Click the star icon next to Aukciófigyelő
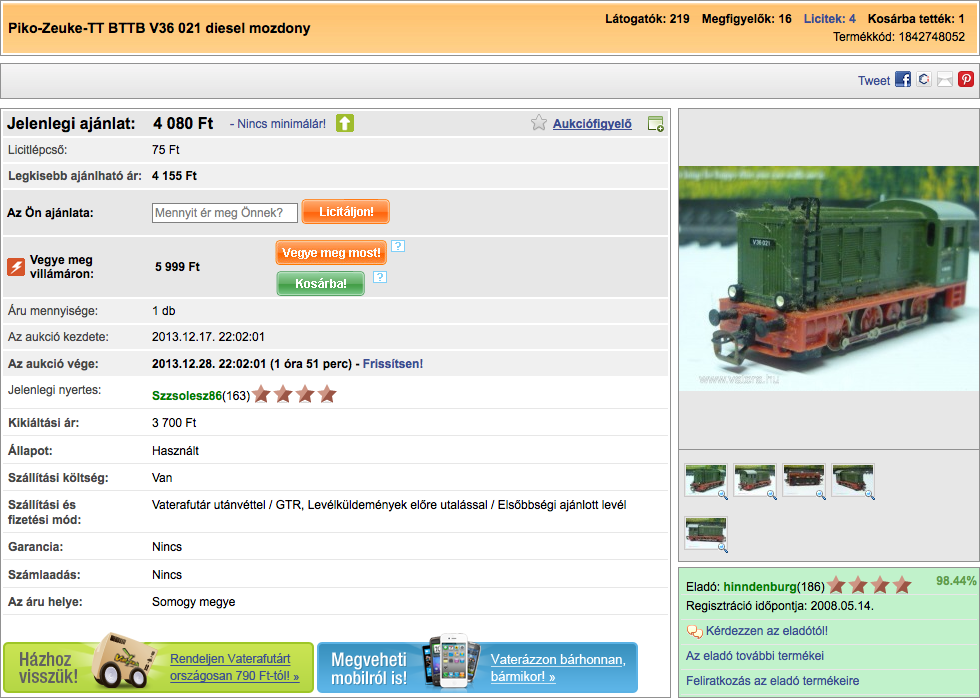The height and width of the screenshot is (698, 980). 539,123
